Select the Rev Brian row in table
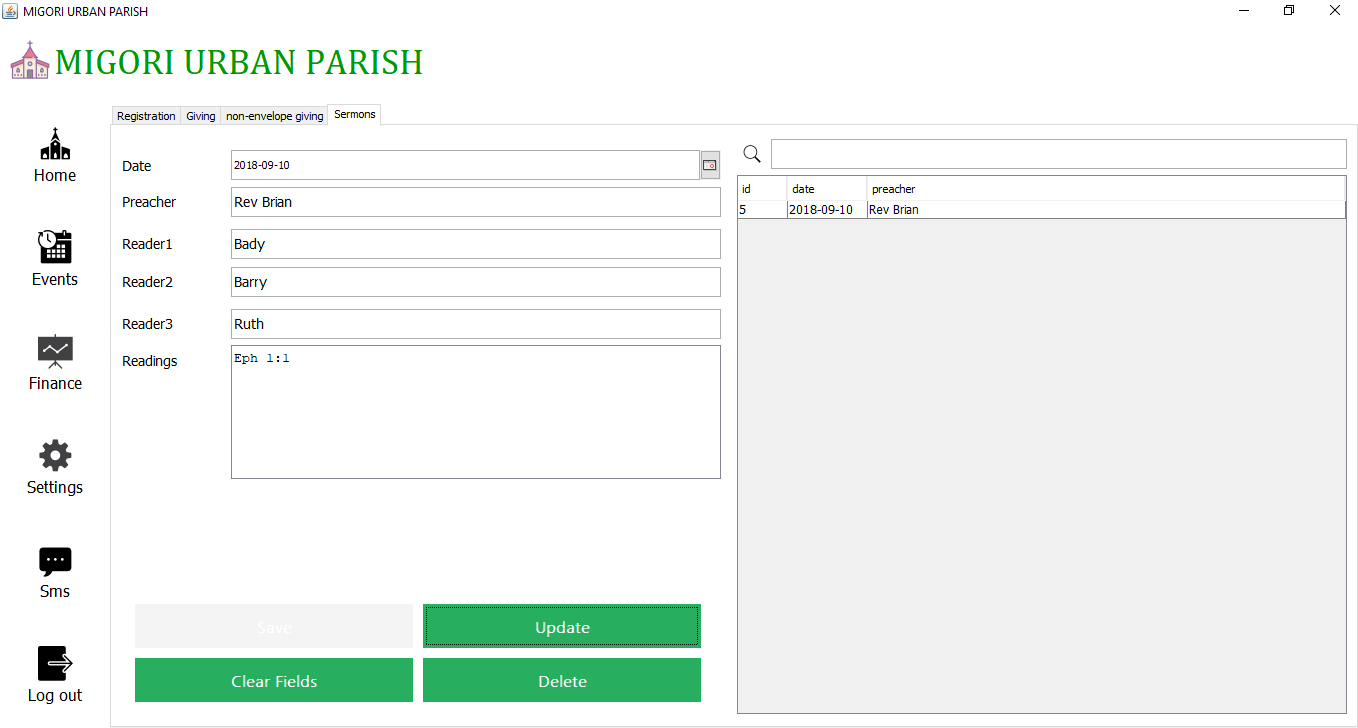1358x728 pixels. click(x=1040, y=210)
